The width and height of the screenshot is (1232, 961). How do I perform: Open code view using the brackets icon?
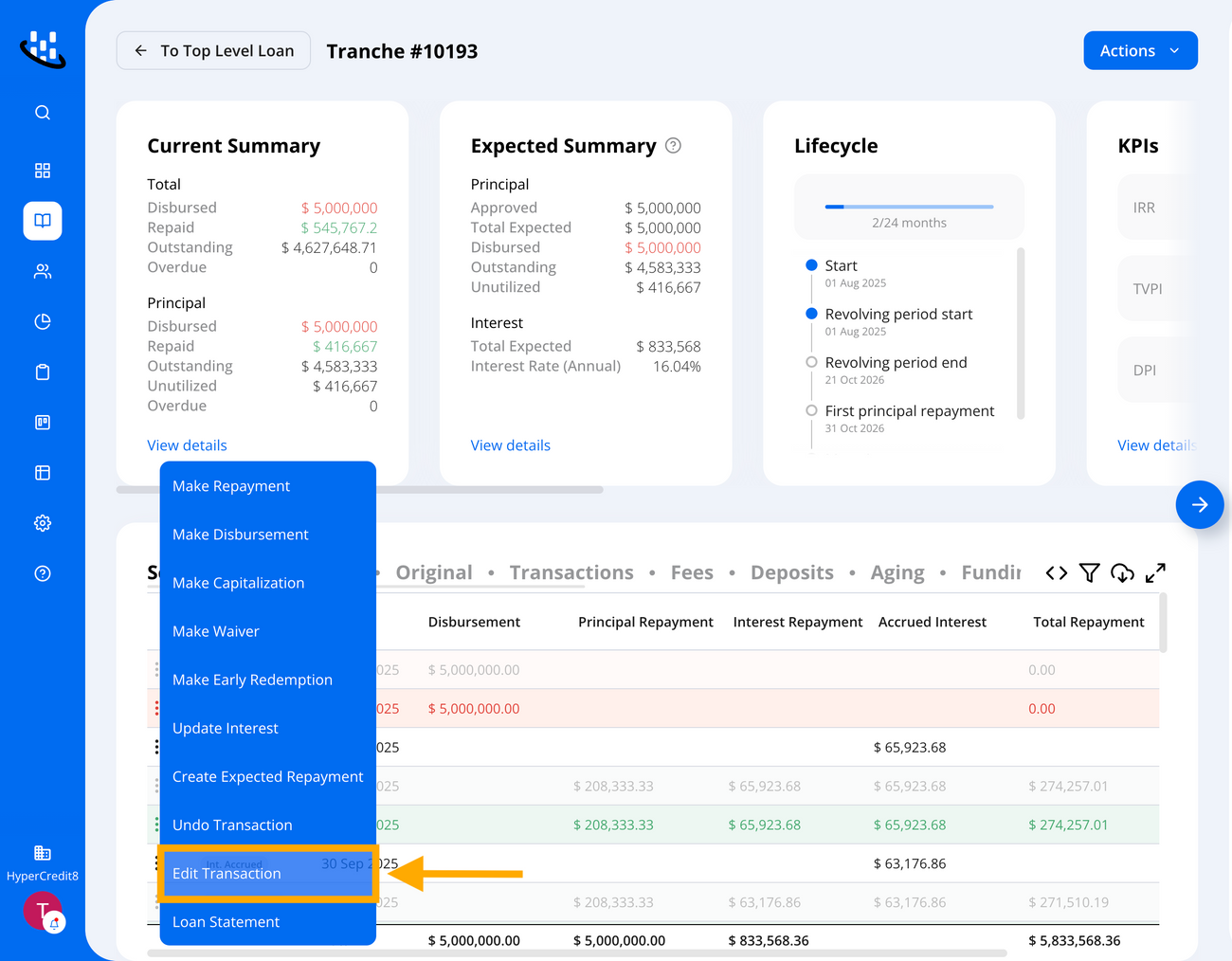click(x=1058, y=572)
